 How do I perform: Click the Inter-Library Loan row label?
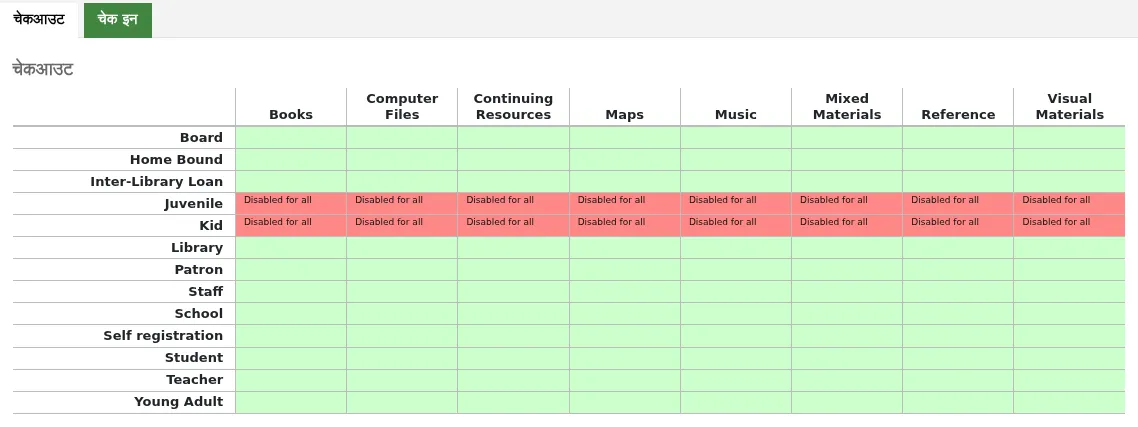(157, 182)
